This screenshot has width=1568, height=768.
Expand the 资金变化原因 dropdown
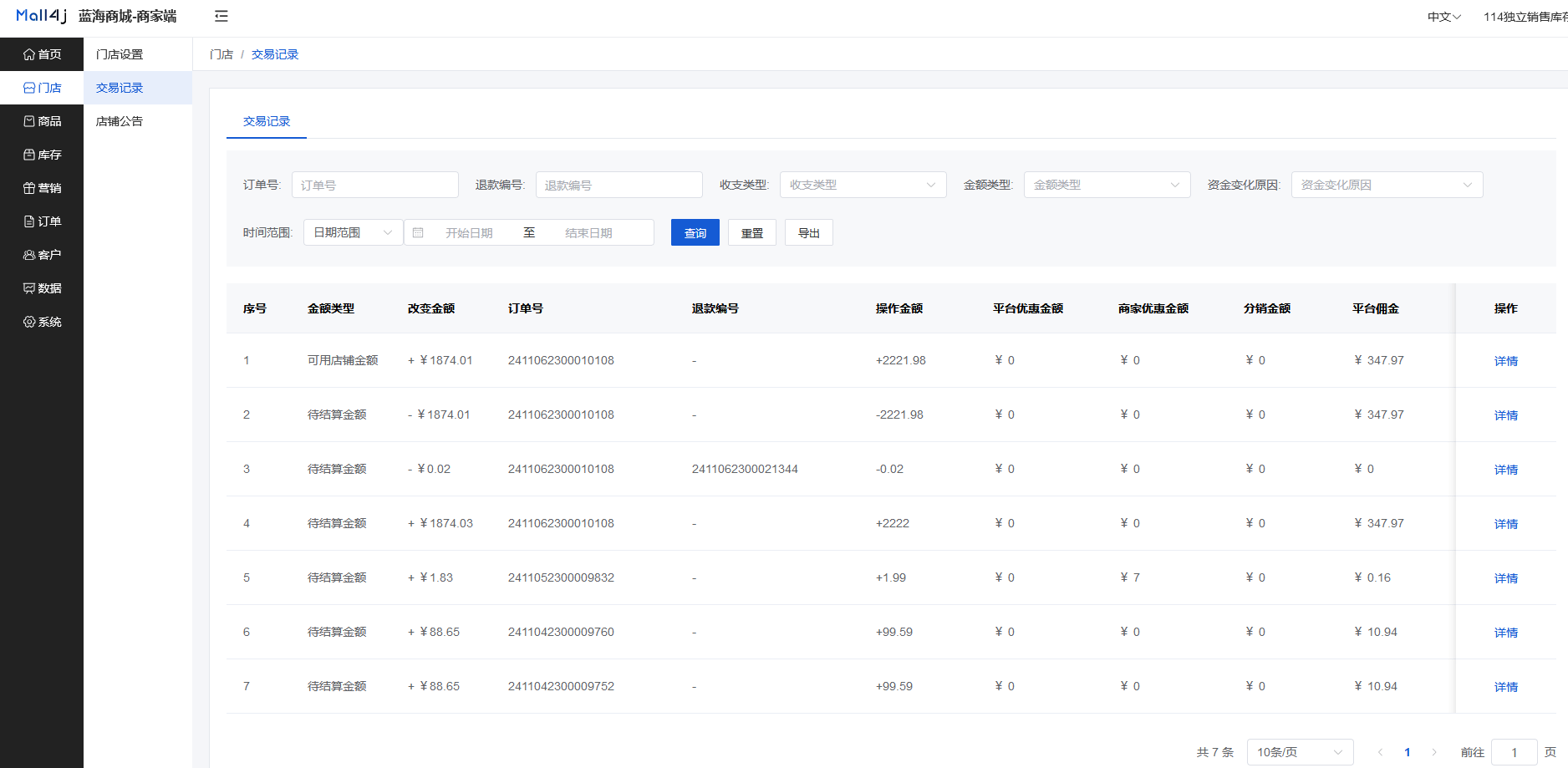coord(1387,185)
